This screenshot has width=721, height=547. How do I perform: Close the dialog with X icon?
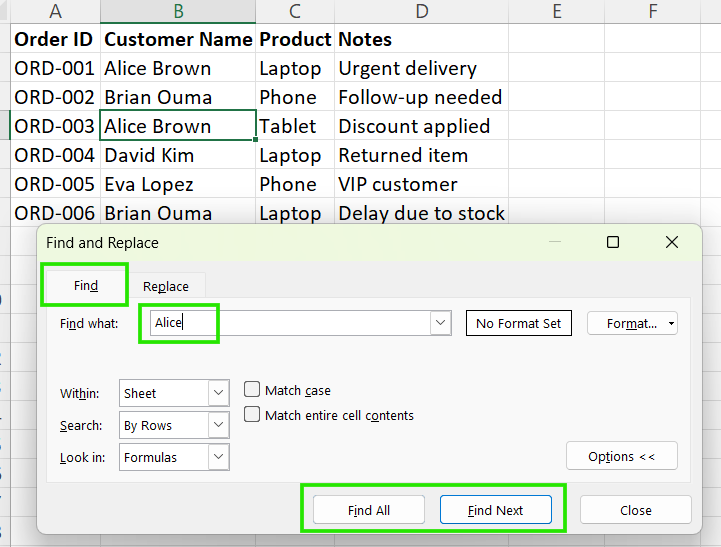click(x=672, y=242)
